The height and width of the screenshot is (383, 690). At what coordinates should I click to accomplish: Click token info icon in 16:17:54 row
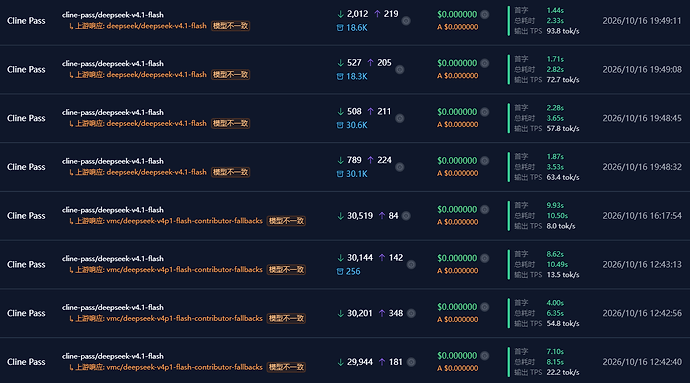click(406, 216)
